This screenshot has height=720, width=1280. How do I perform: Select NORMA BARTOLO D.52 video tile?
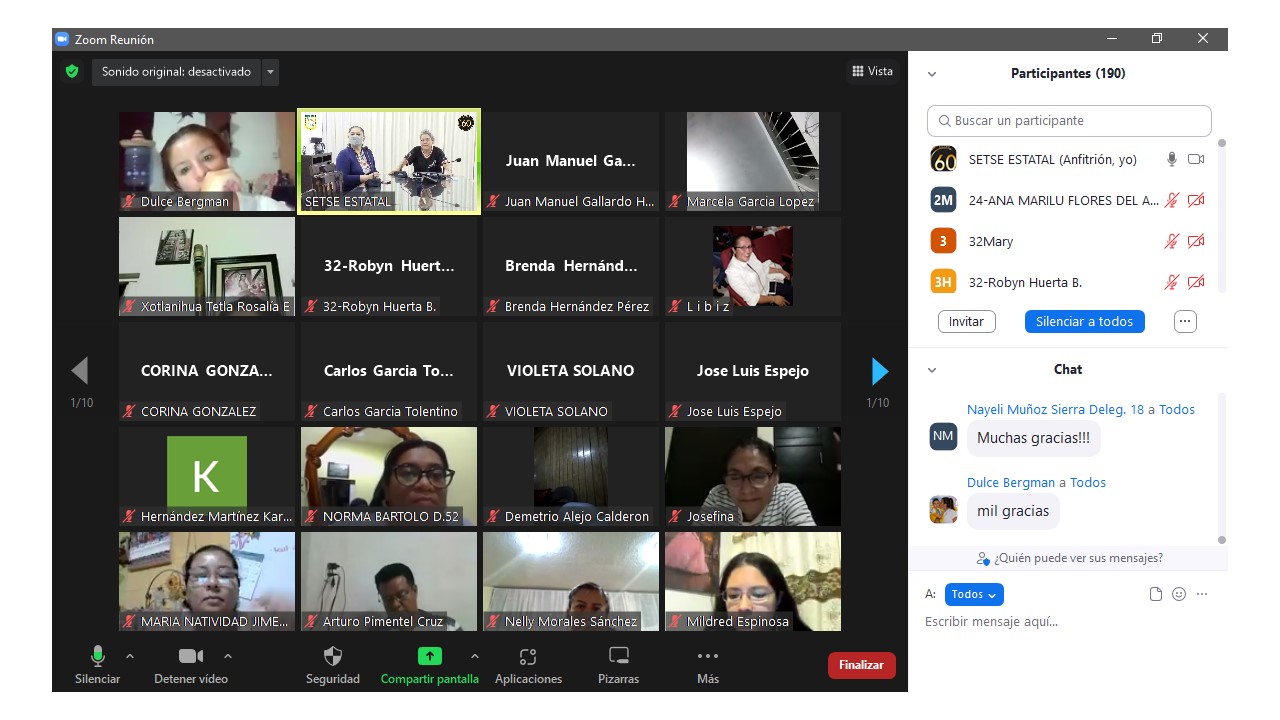(x=389, y=476)
